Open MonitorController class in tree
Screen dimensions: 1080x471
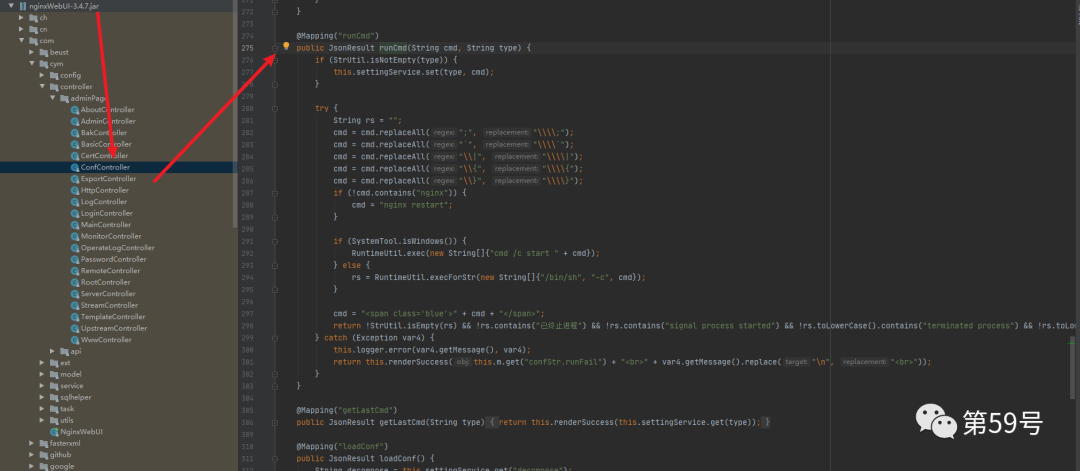111,236
